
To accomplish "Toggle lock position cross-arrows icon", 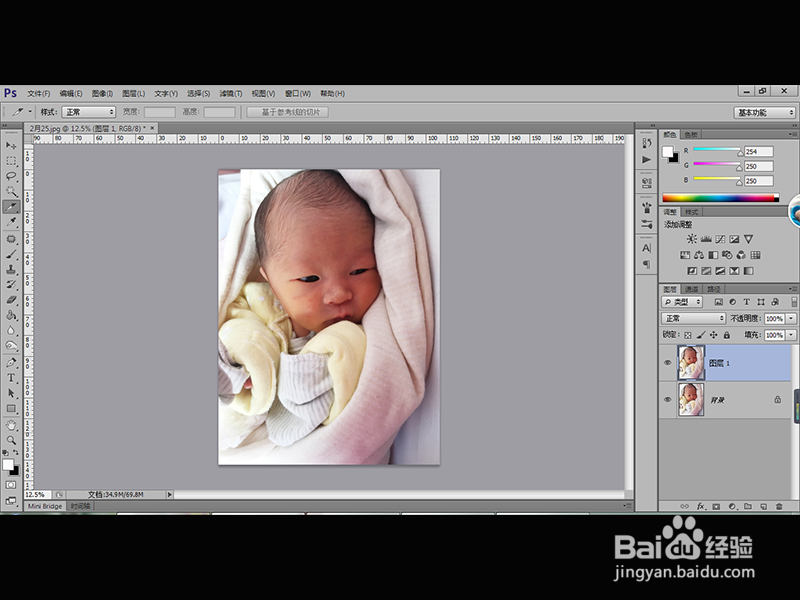I will pyautogui.click(x=713, y=335).
